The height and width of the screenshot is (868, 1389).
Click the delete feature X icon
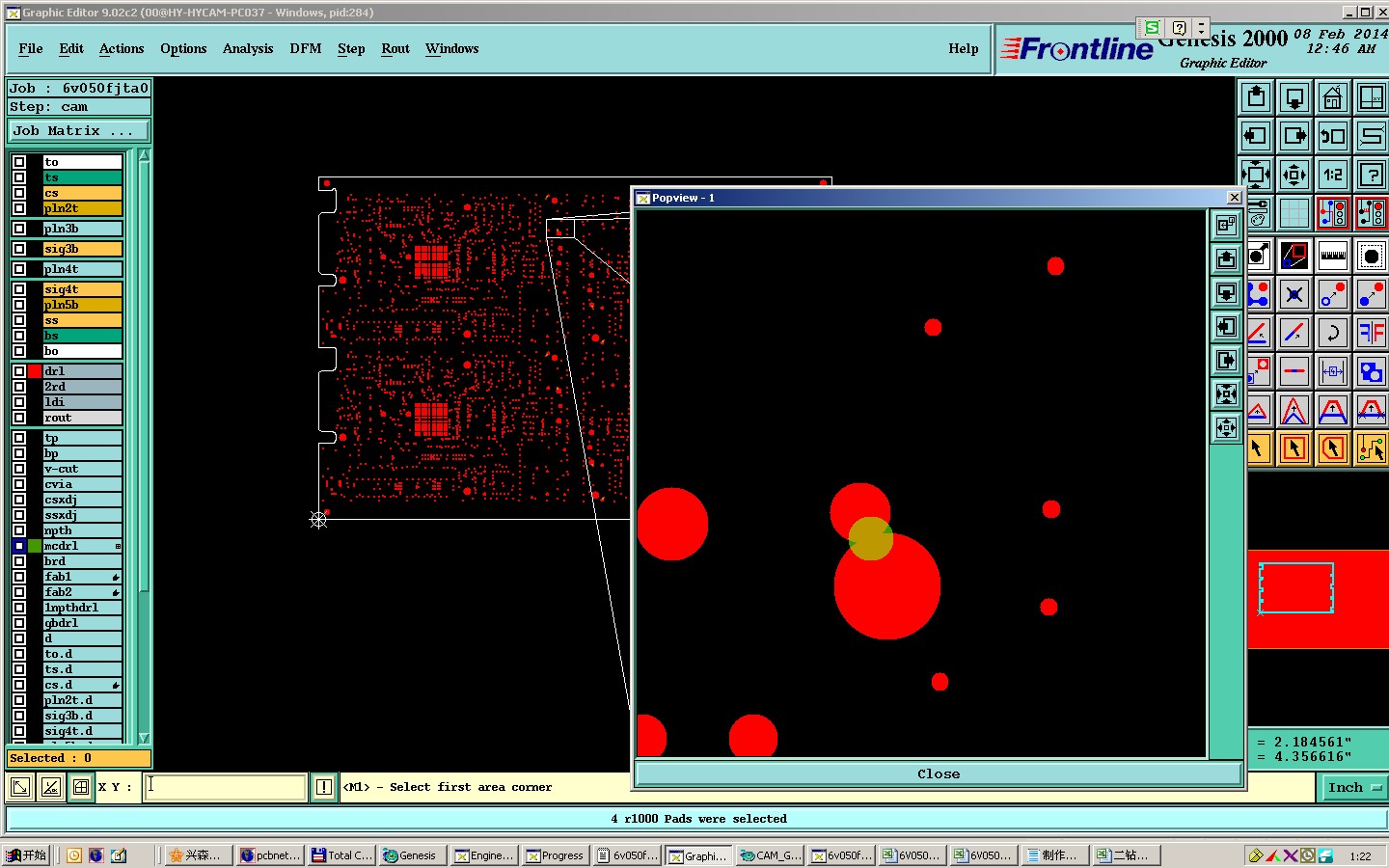point(1294,294)
